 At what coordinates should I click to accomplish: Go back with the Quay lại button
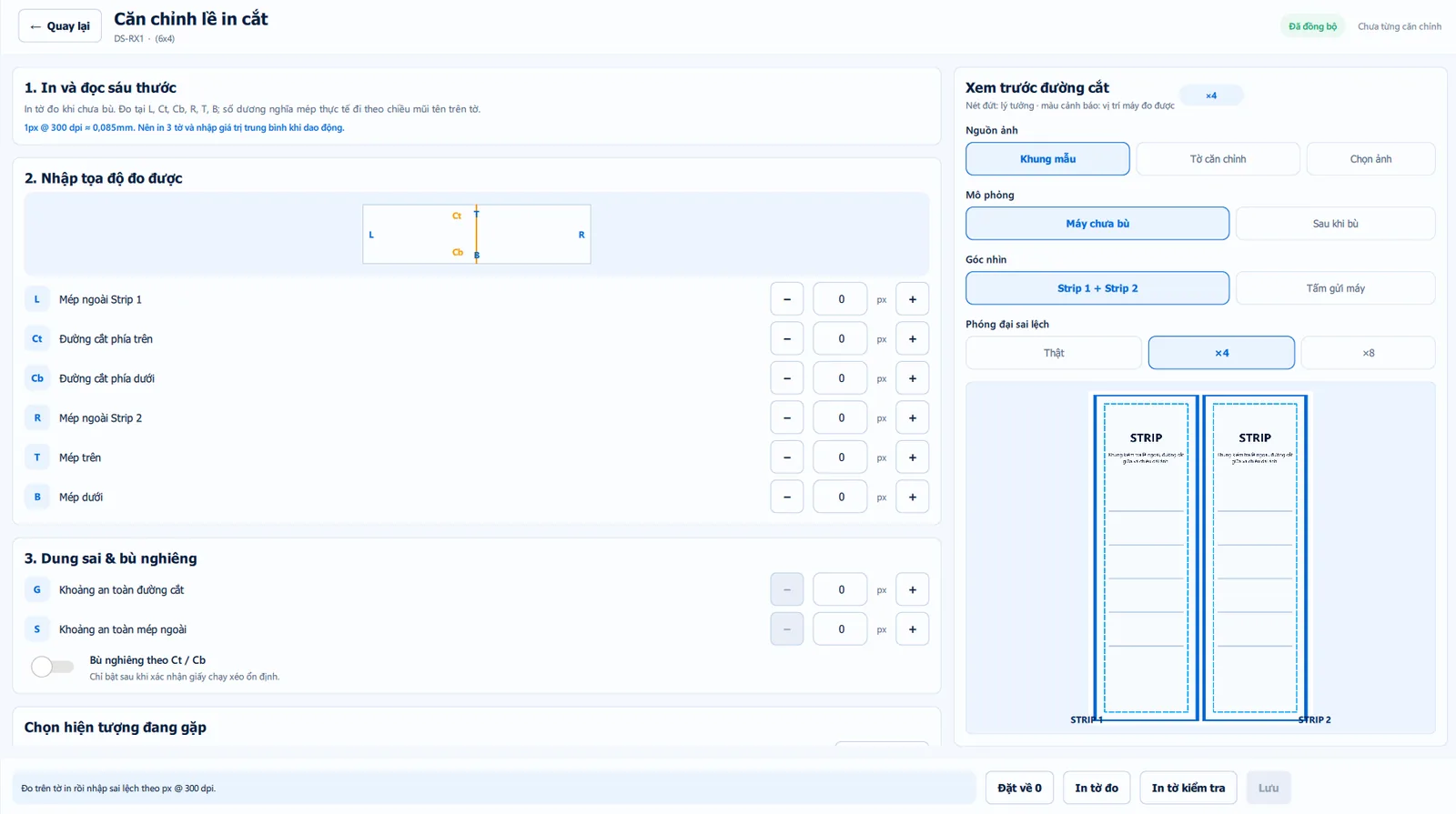coord(60,26)
